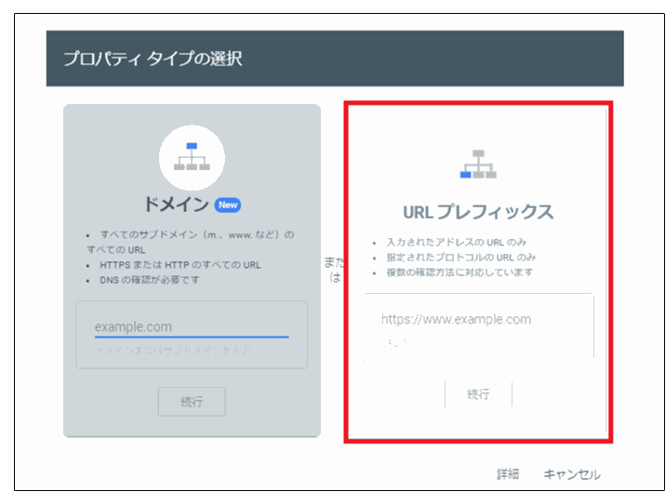Click the プロパティ タイプの選択 title
This screenshot has width=672, height=503.
point(153,59)
